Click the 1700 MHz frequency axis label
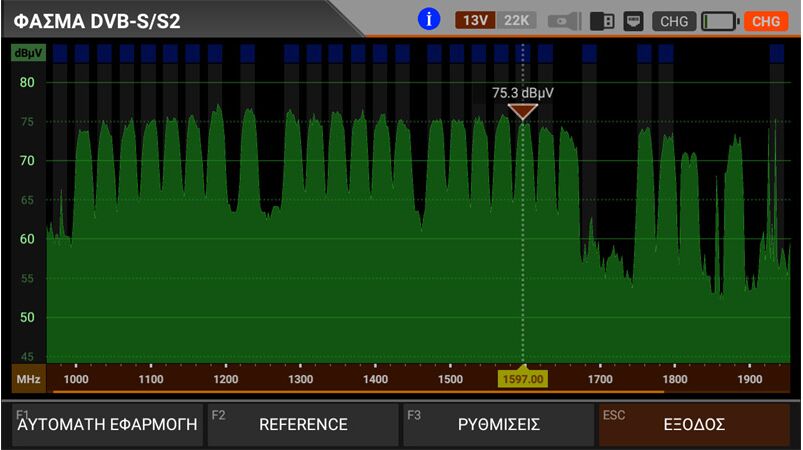This screenshot has width=803, height=450. [x=600, y=379]
